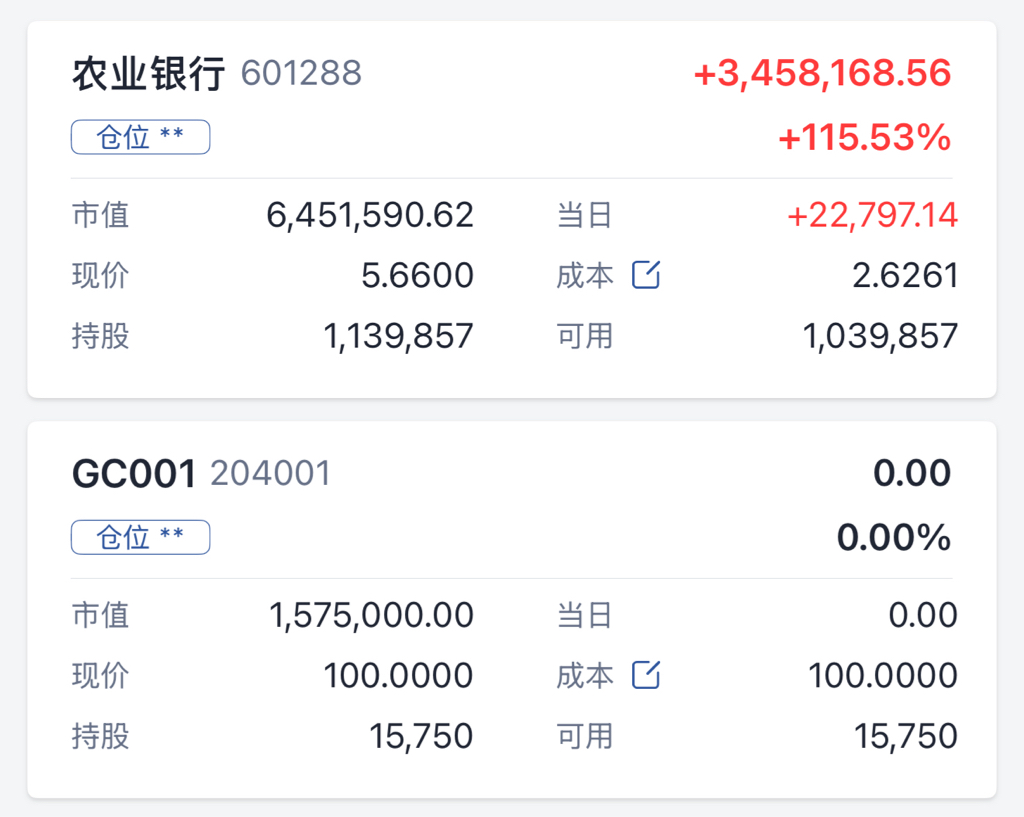
Task: Click 农业银行 cost value 2.6261
Action: [x=905, y=276]
